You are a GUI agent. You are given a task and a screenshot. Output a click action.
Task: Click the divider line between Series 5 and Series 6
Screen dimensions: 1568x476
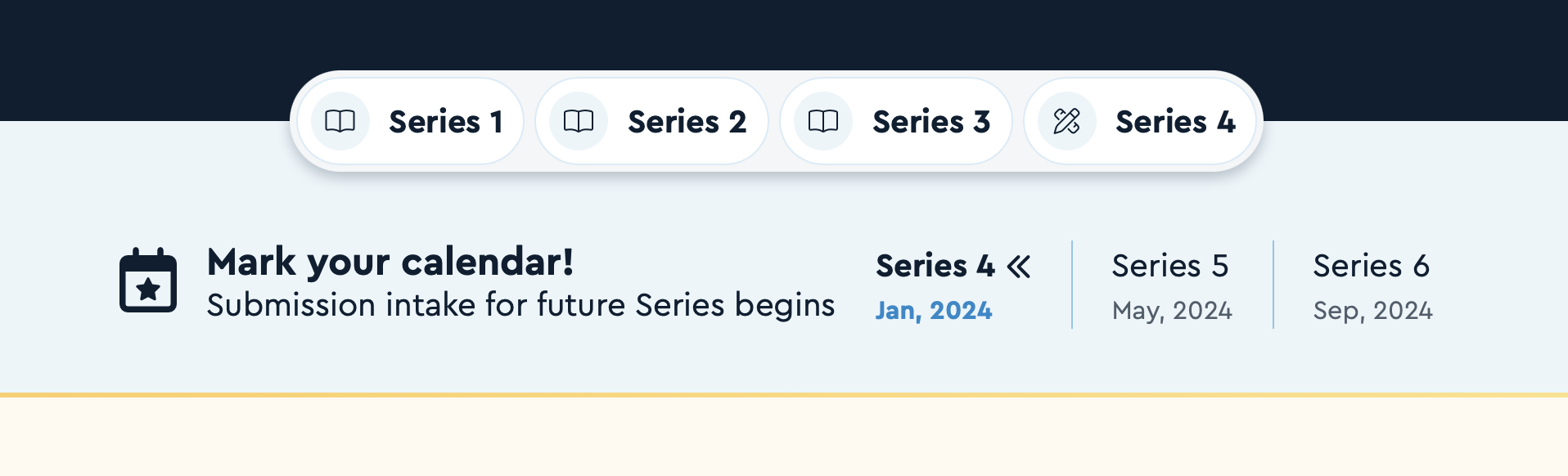coord(1273,285)
